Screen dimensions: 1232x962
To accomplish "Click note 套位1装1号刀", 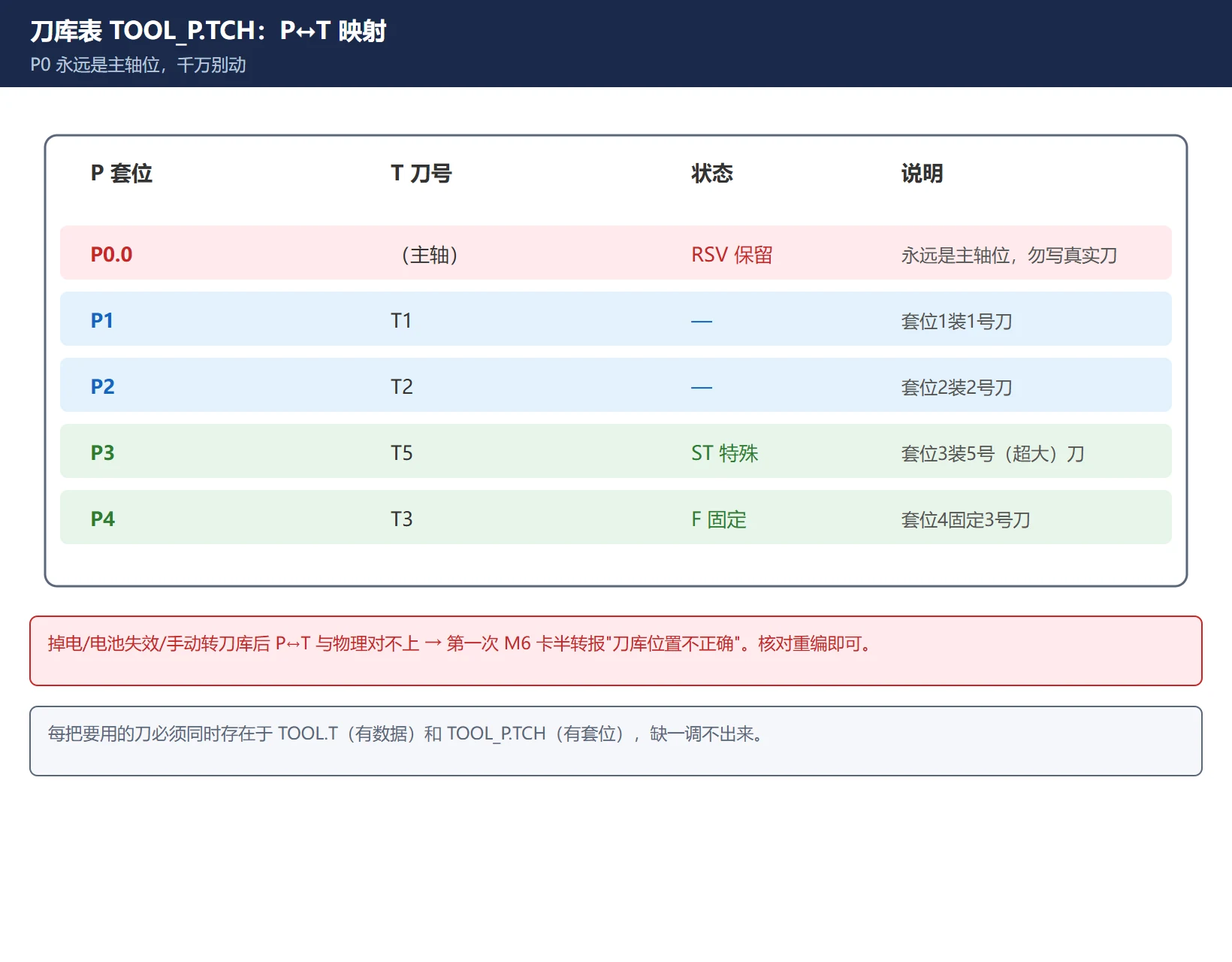I will tap(956, 322).
